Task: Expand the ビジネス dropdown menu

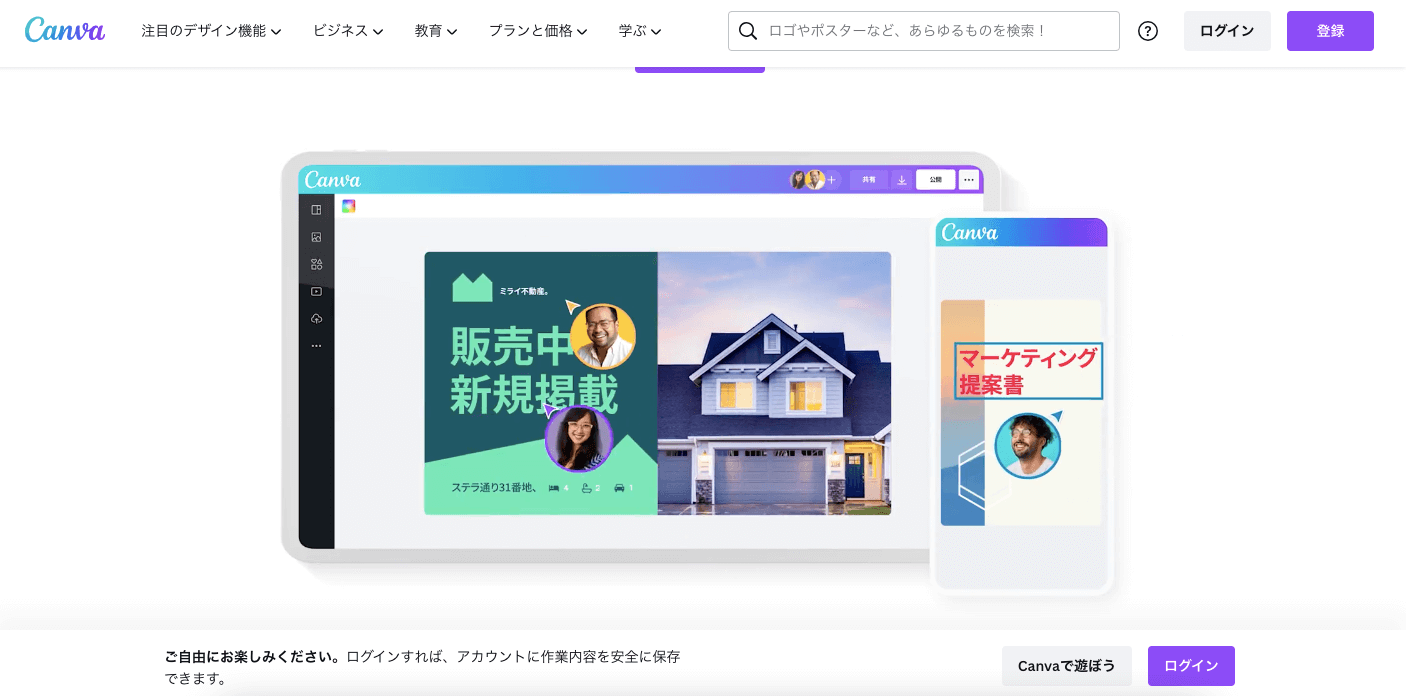Action: pyautogui.click(x=348, y=31)
